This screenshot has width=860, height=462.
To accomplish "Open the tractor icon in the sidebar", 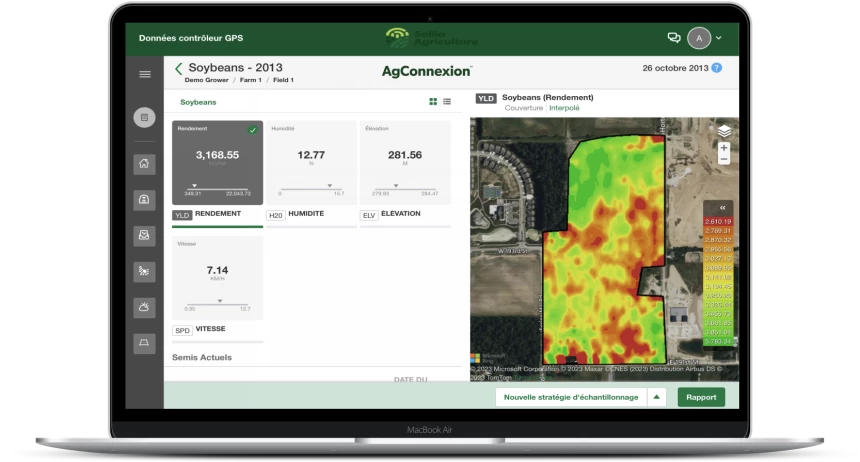I will tap(144, 272).
